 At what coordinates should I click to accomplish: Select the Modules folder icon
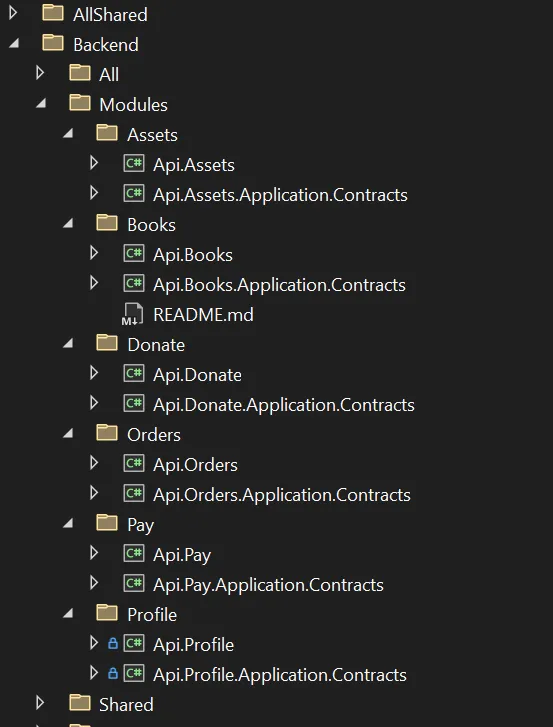[x=80, y=103]
